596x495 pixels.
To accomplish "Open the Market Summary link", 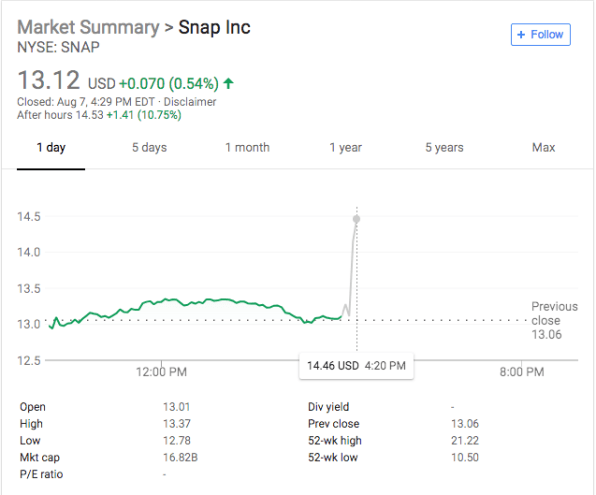I will pyautogui.click(x=88, y=27).
